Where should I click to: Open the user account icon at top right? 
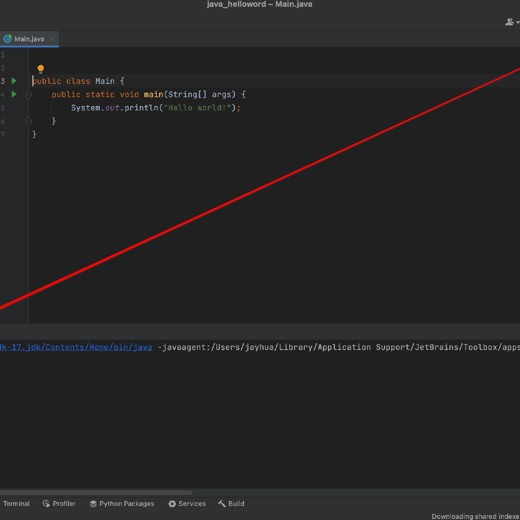[509, 22]
